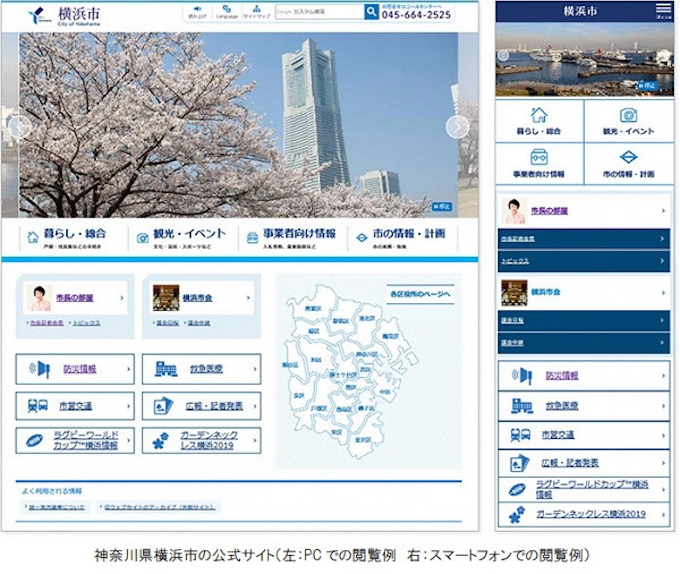Open 救急医療 button in PC view
This screenshot has height=574, width=680.
(x=201, y=369)
